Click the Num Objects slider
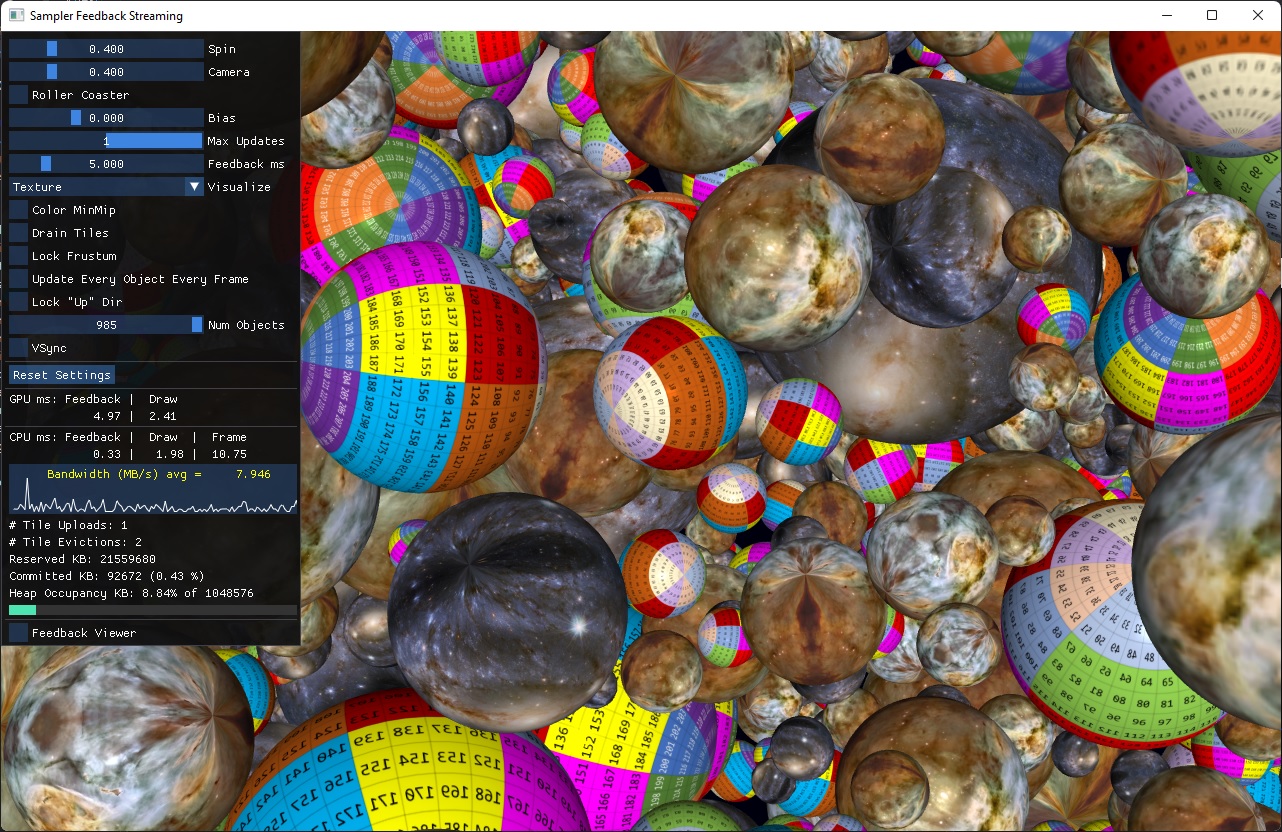 point(106,325)
